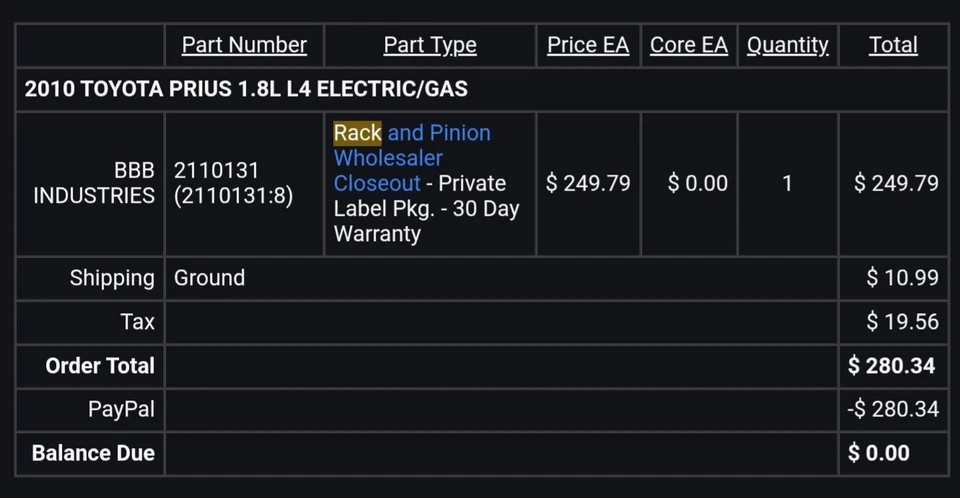960x498 pixels.
Task: Click the Core EA column header
Action: tap(689, 45)
